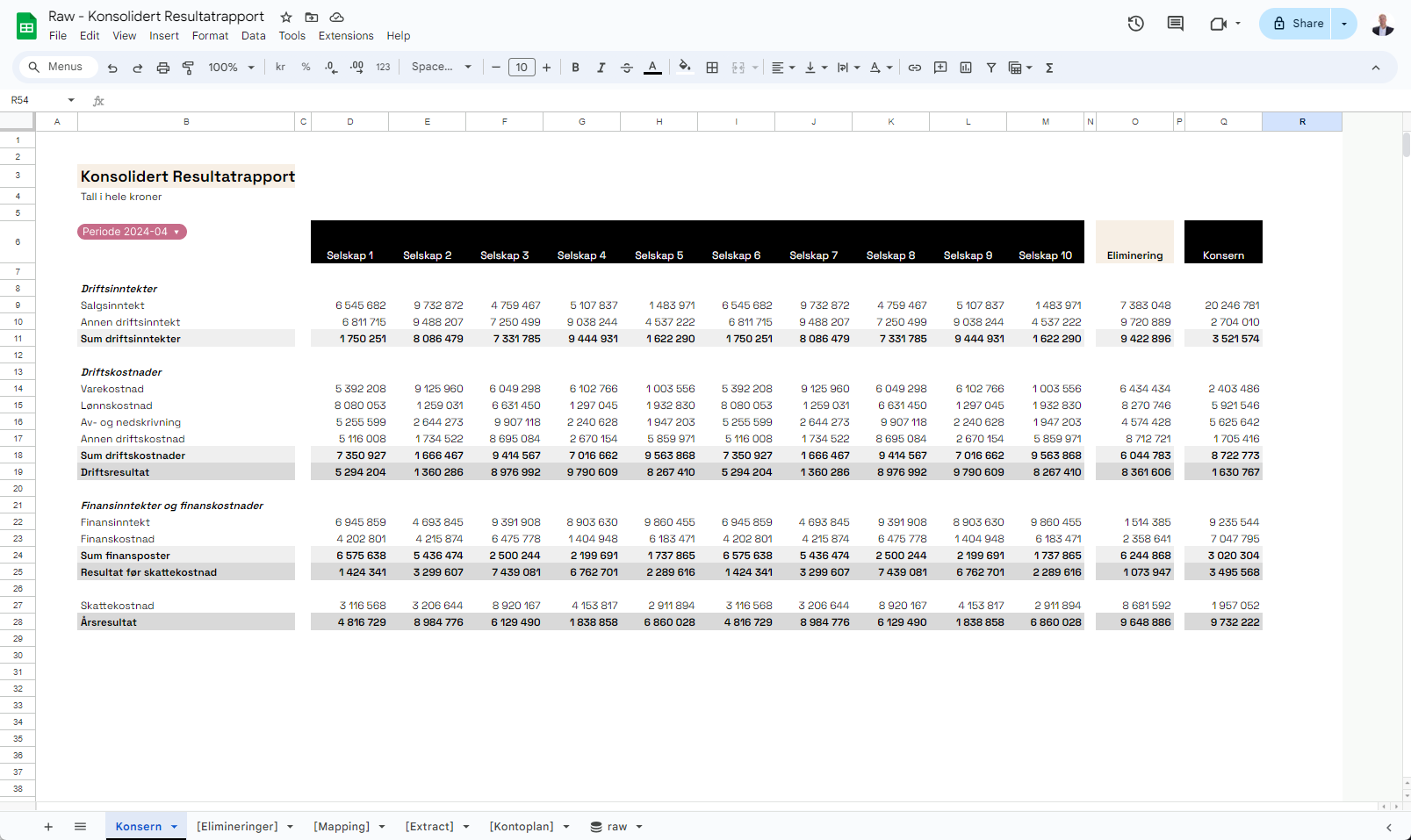Open the Functions sigma icon
Screen dimensions: 1411x840
[x=1049, y=68]
